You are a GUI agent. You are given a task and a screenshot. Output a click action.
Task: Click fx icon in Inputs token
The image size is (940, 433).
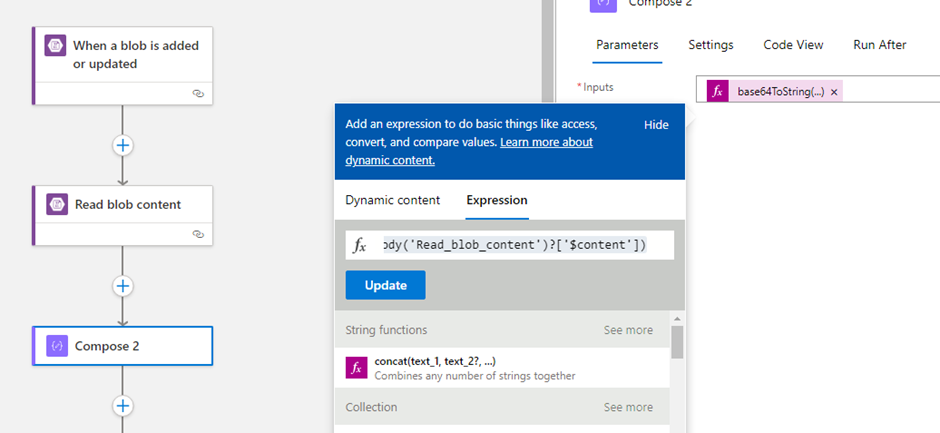click(x=718, y=92)
